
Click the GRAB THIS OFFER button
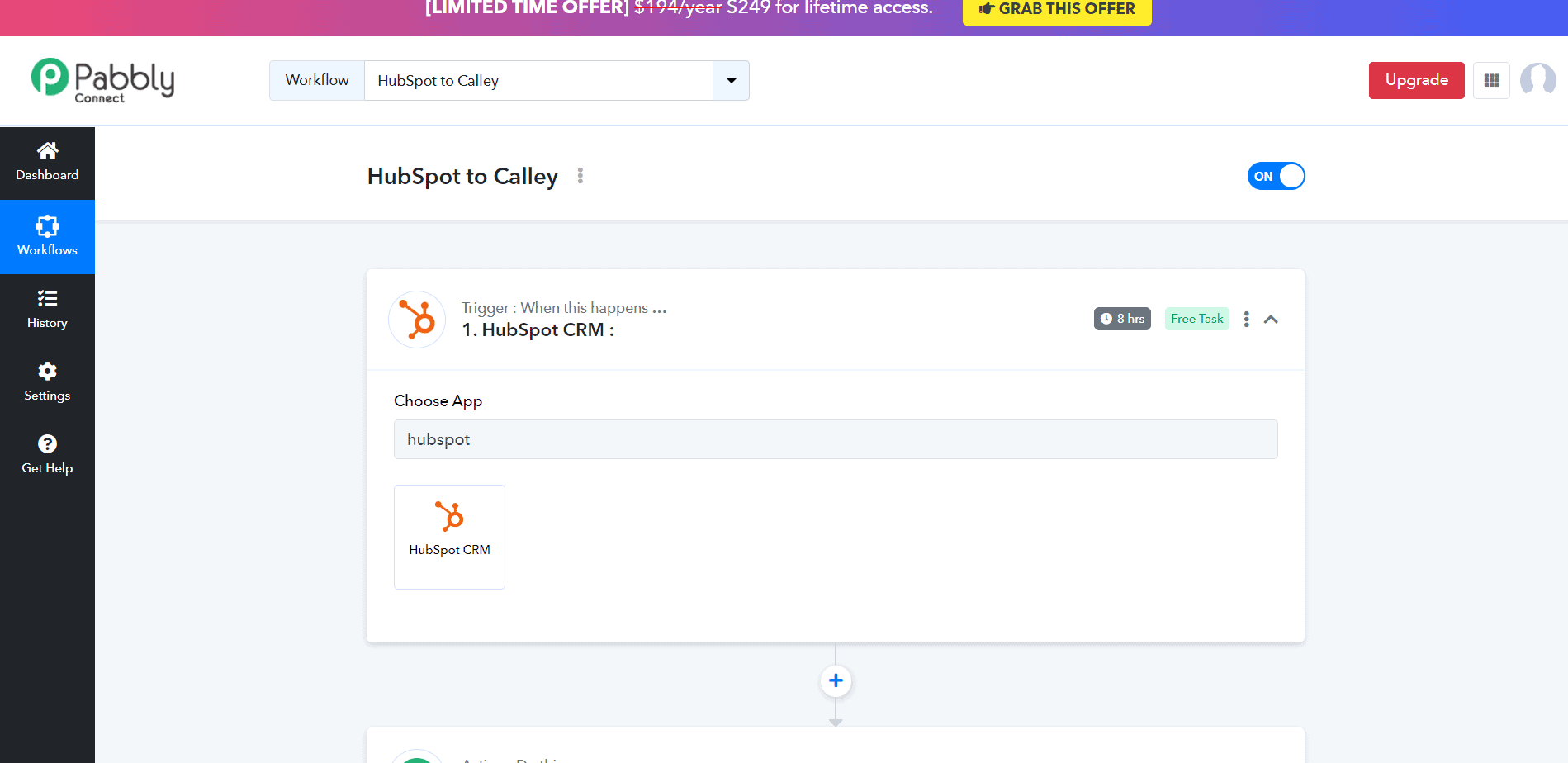tap(1057, 10)
